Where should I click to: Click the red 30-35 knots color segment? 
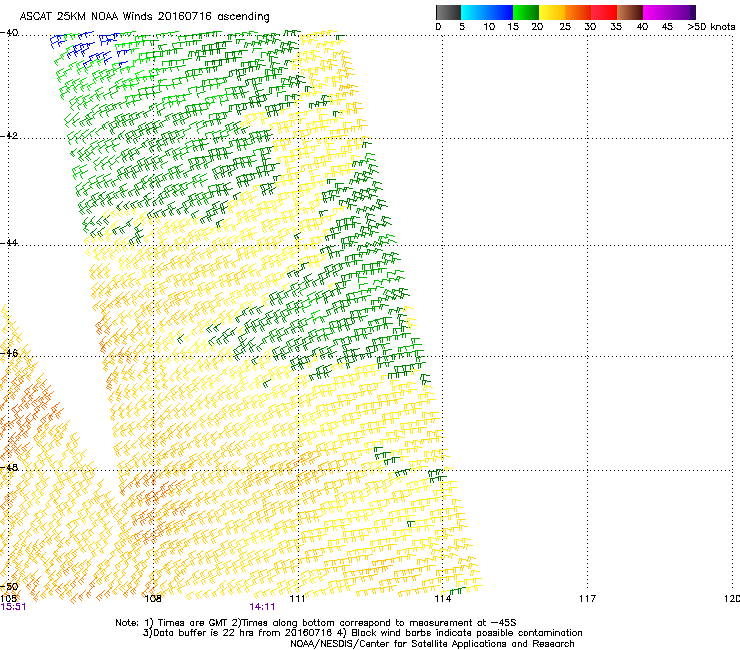tap(604, 12)
